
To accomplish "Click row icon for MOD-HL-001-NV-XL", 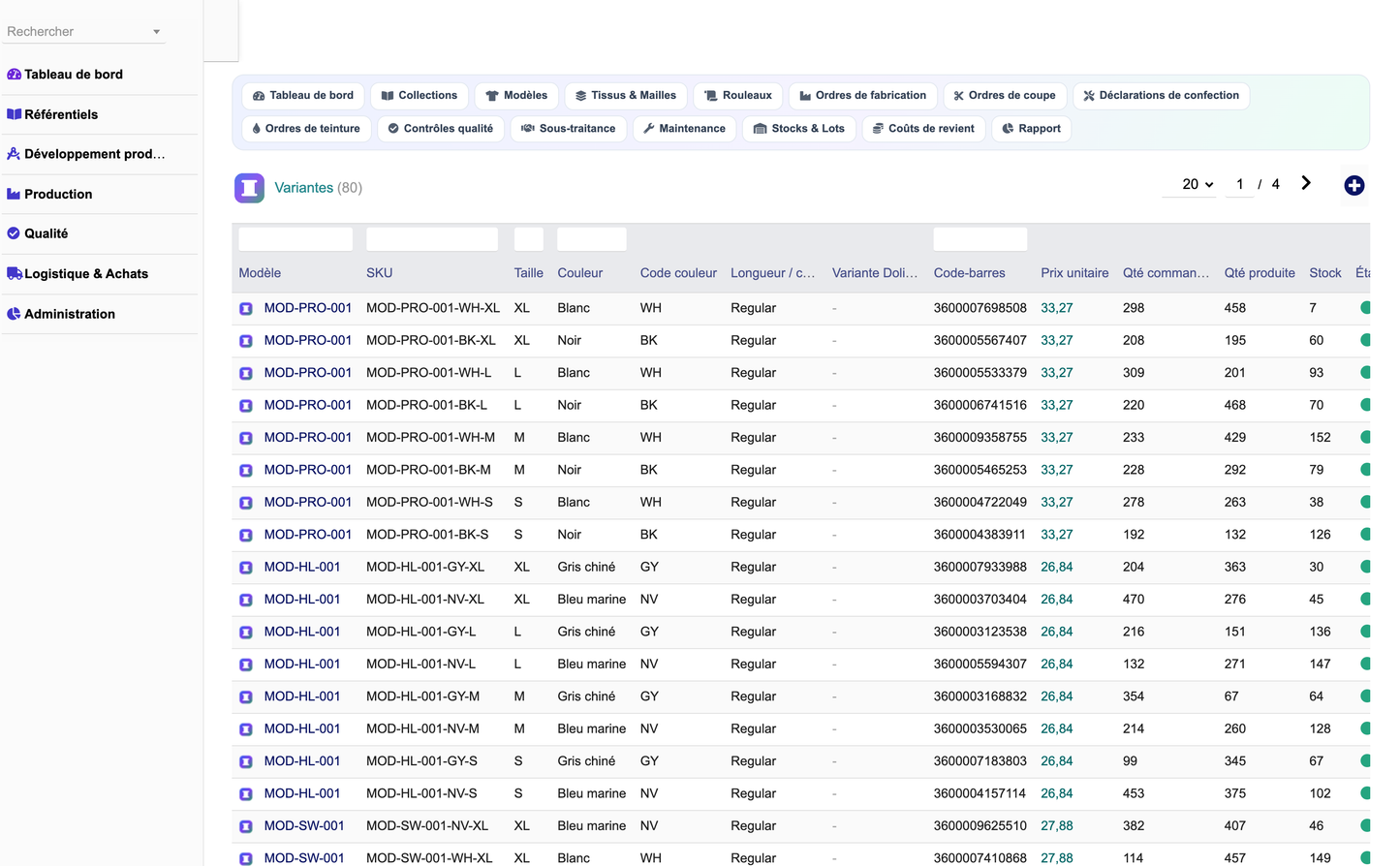I will click(246, 600).
